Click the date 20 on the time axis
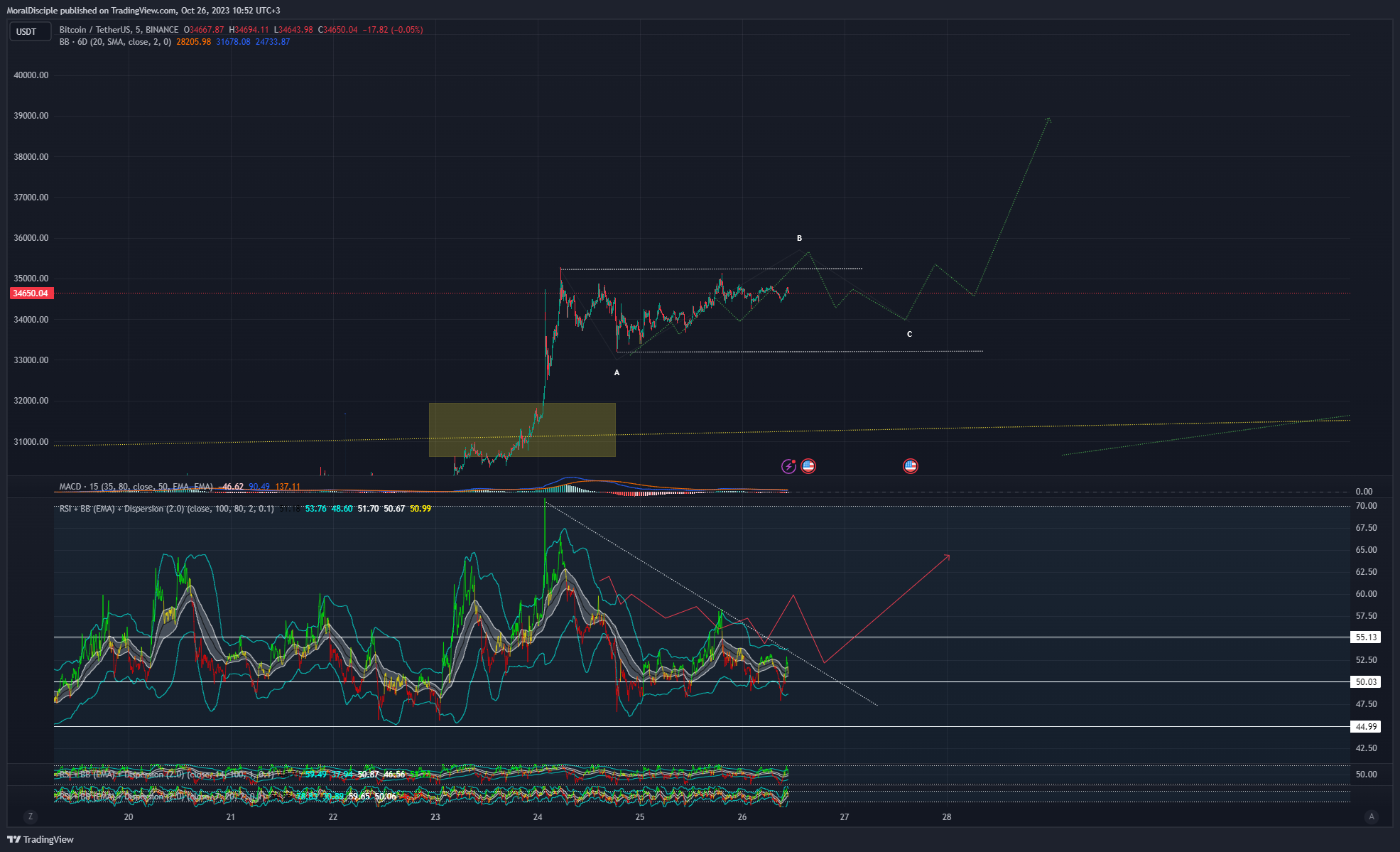This screenshot has height=852, width=1400. pos(129,817)
